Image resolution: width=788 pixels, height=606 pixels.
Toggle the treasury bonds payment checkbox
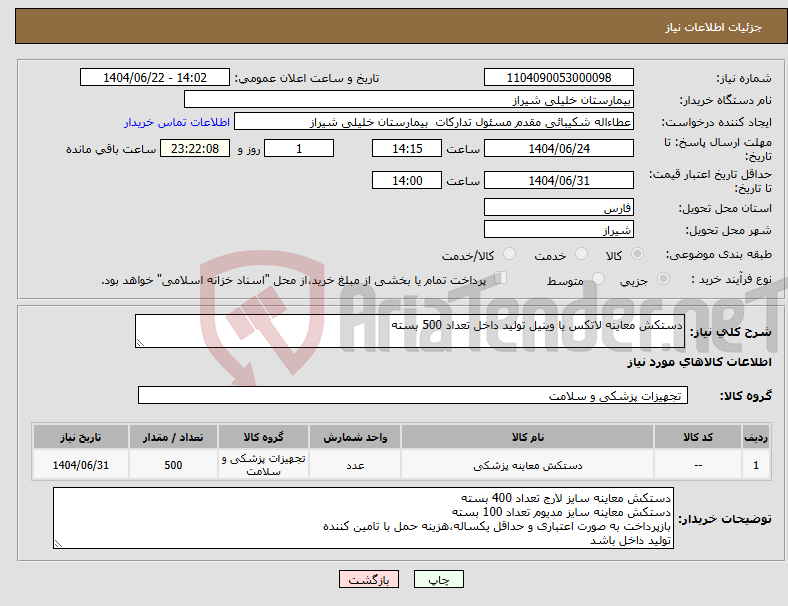tap(501, 278)
